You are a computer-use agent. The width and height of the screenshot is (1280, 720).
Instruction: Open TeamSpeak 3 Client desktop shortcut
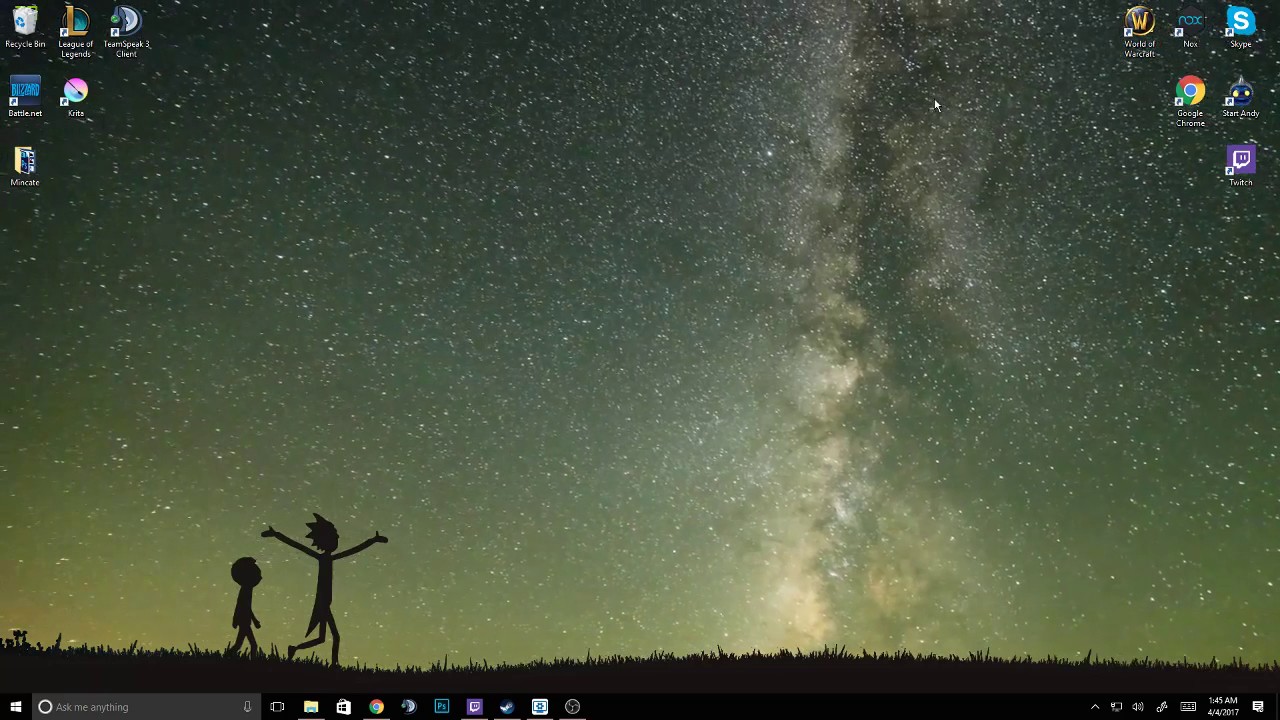(126, 32)
